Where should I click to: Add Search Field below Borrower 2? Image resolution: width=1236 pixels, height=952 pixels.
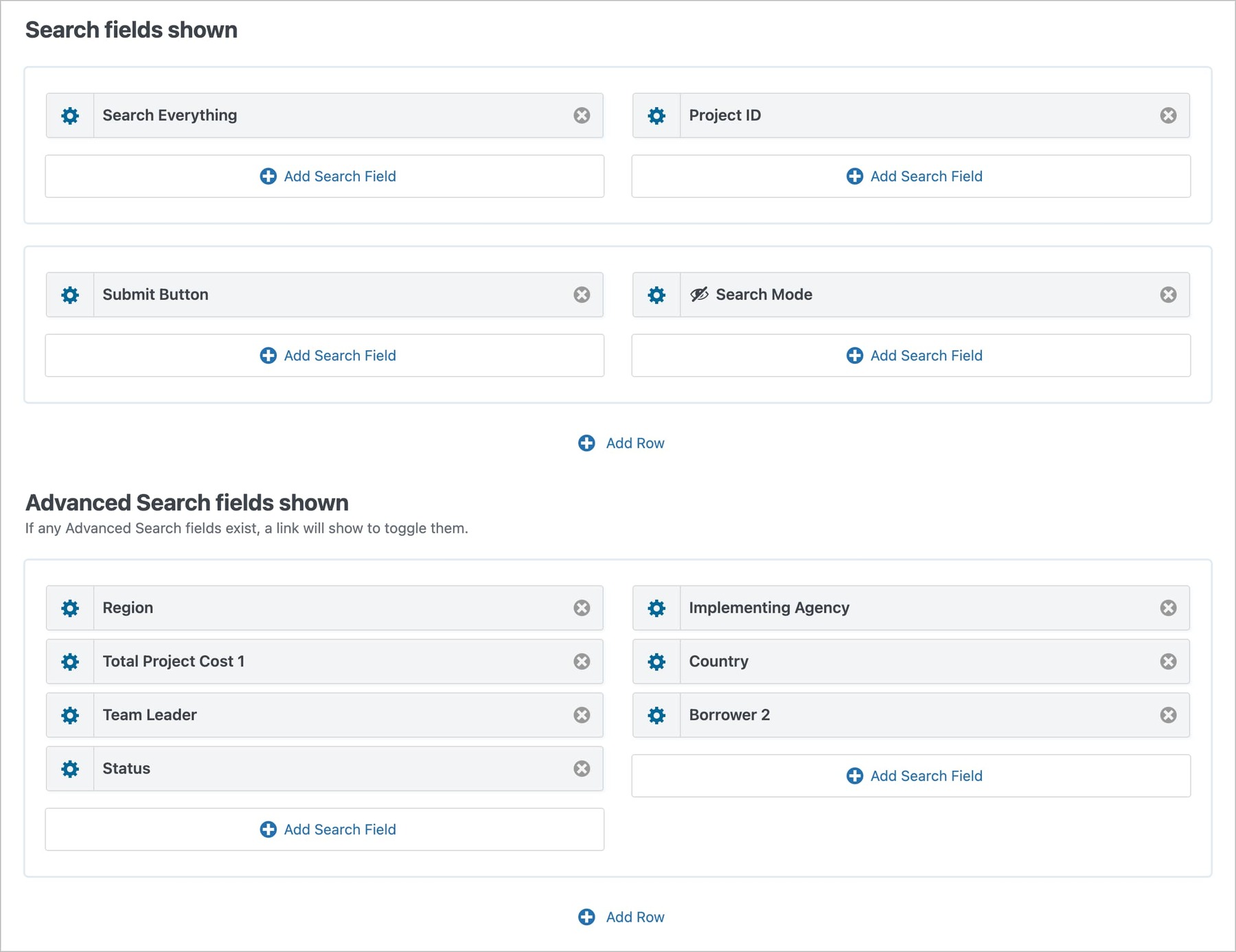[911, 776]
